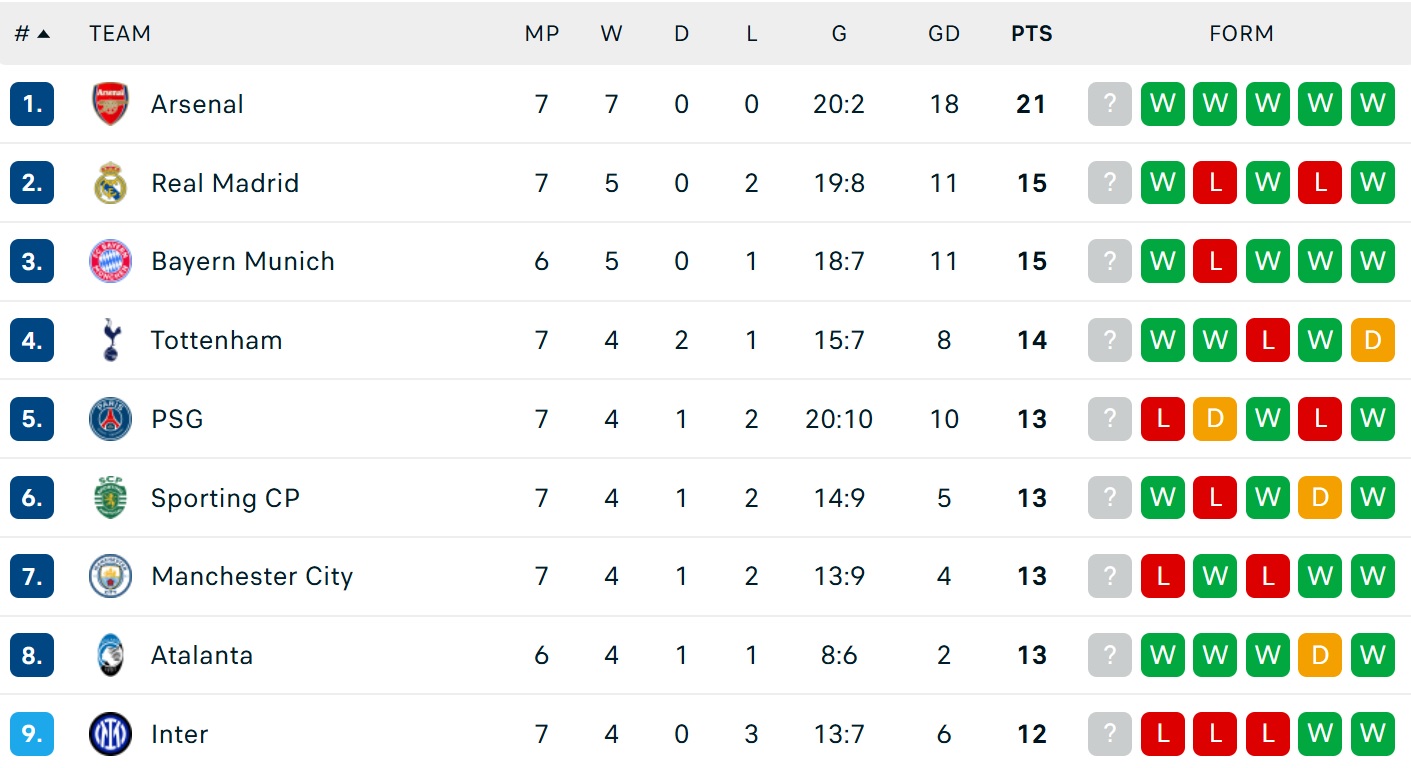Open the Manchester City team link

point(252,577)
